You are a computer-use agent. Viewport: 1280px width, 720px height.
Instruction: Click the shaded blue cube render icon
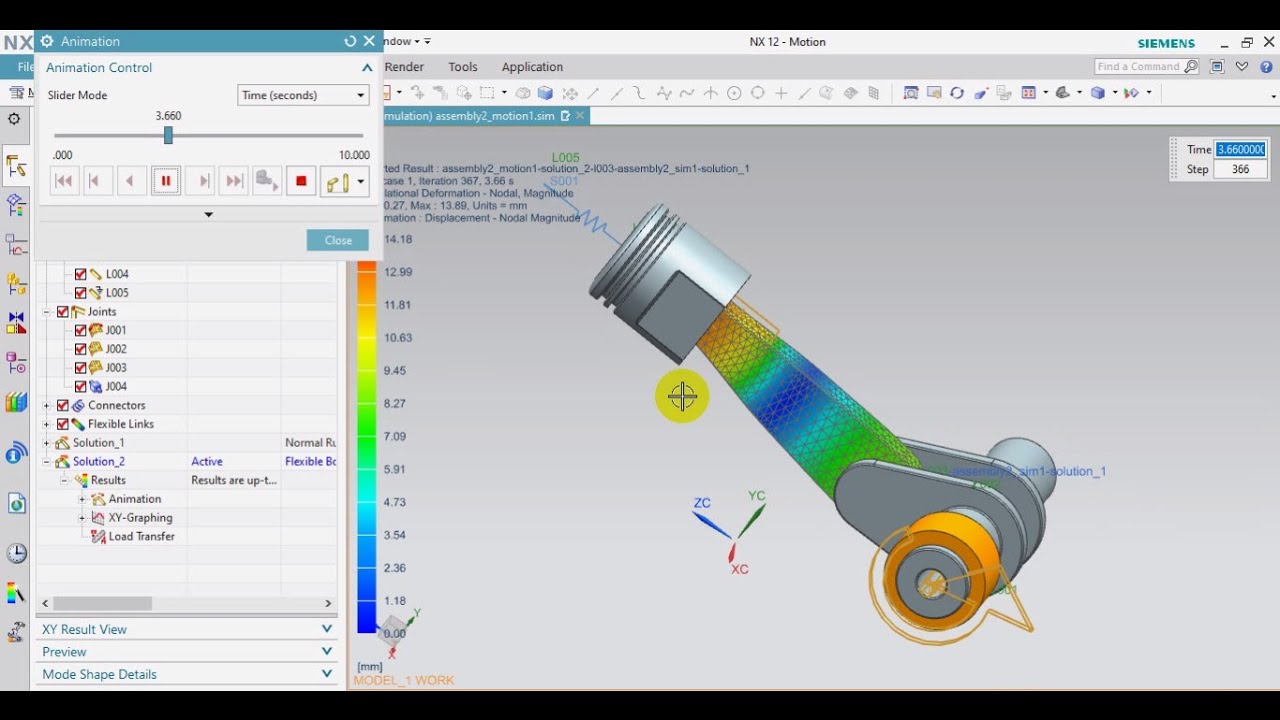click(545, 93)
